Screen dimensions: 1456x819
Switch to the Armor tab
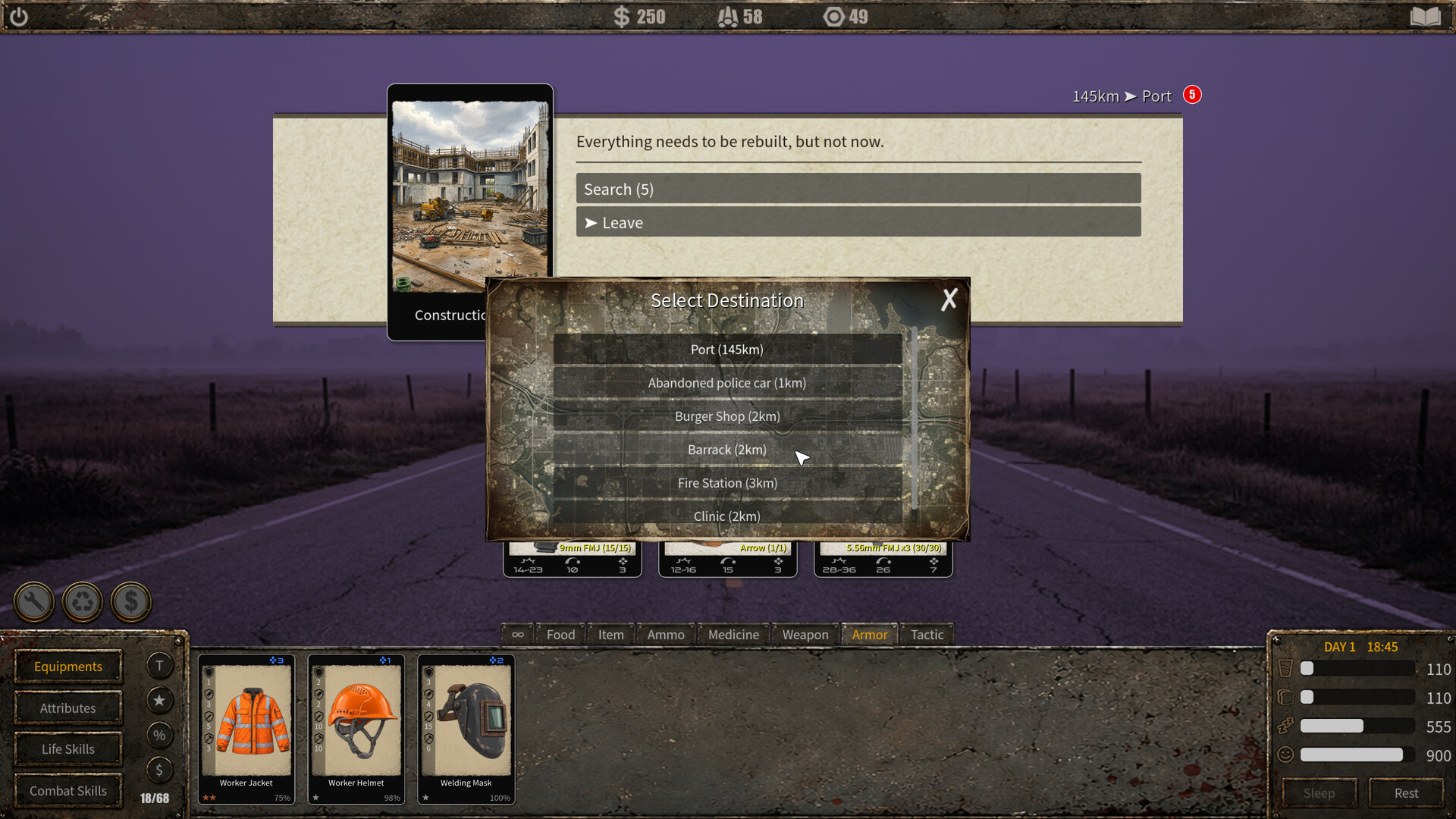click(870, 635)
